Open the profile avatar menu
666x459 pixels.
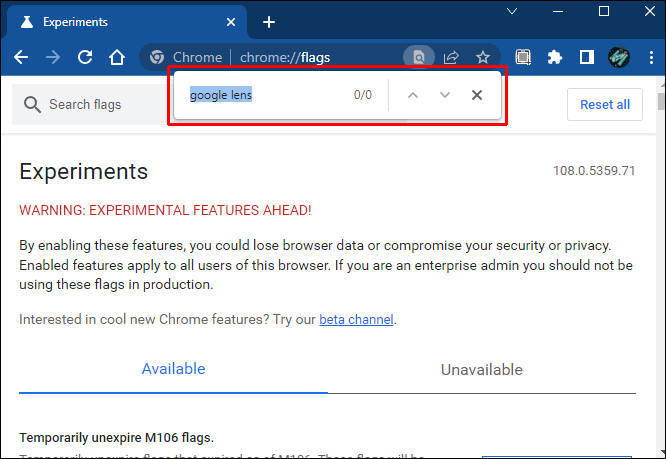point(619,57)
